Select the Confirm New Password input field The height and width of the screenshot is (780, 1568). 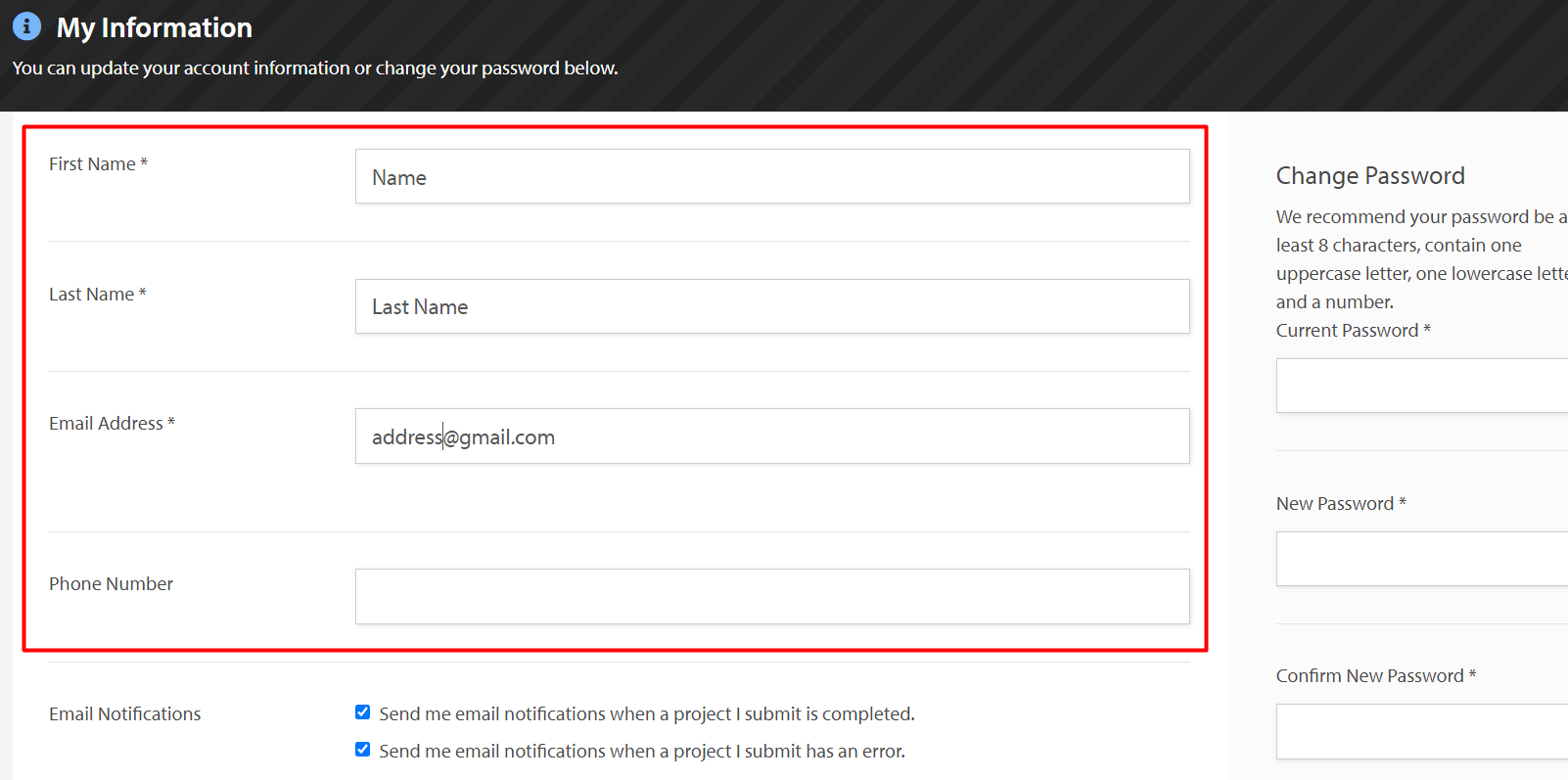(x=1422, y=731)
